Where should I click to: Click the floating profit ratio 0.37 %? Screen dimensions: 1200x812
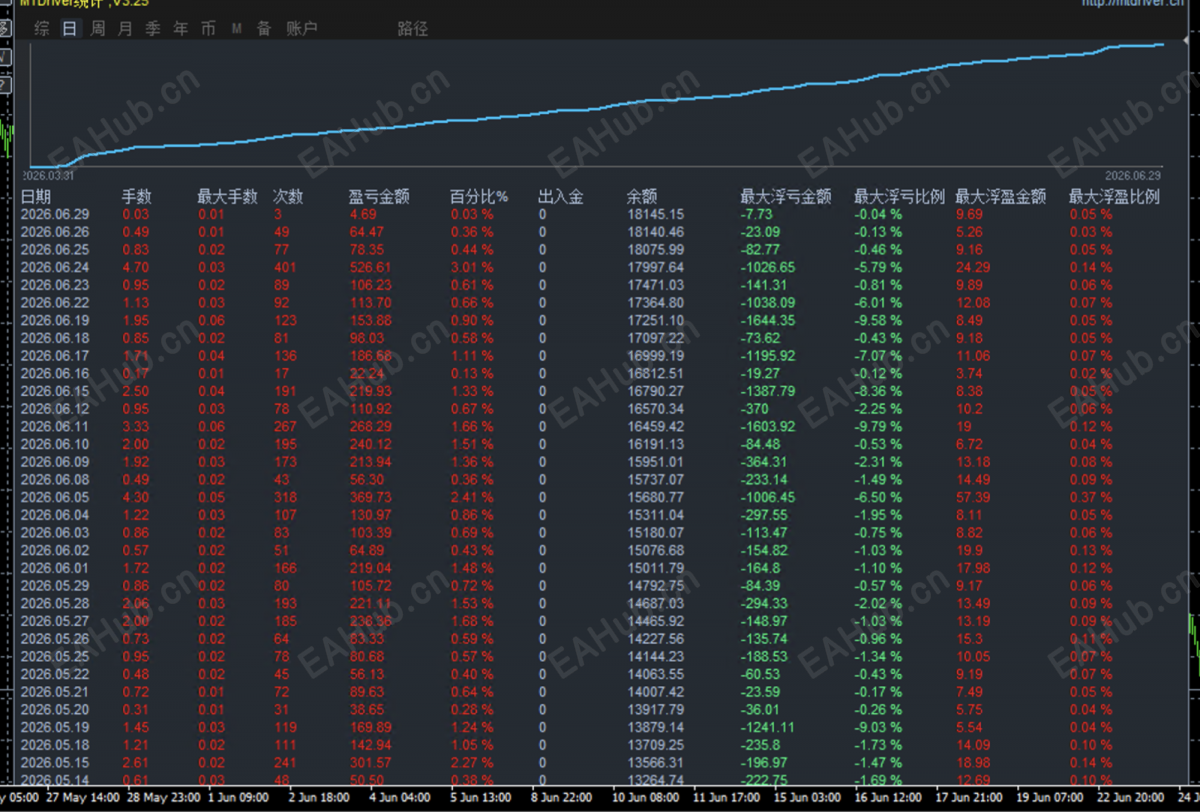[x=1091, y=498]
